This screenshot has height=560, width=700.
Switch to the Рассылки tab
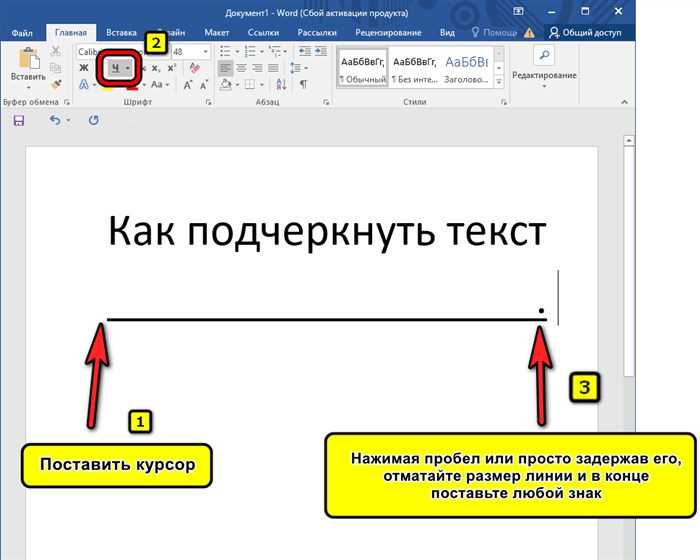pyautogui.click(x=317, y=33)
